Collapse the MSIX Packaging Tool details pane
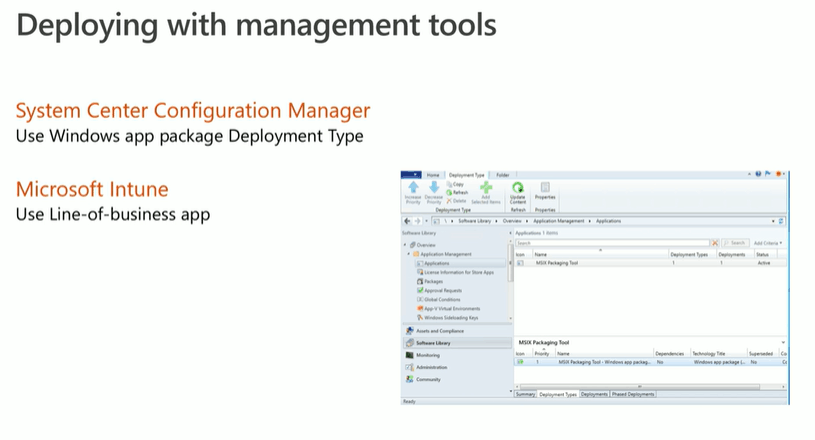815x440 pixels. [783, 342]
